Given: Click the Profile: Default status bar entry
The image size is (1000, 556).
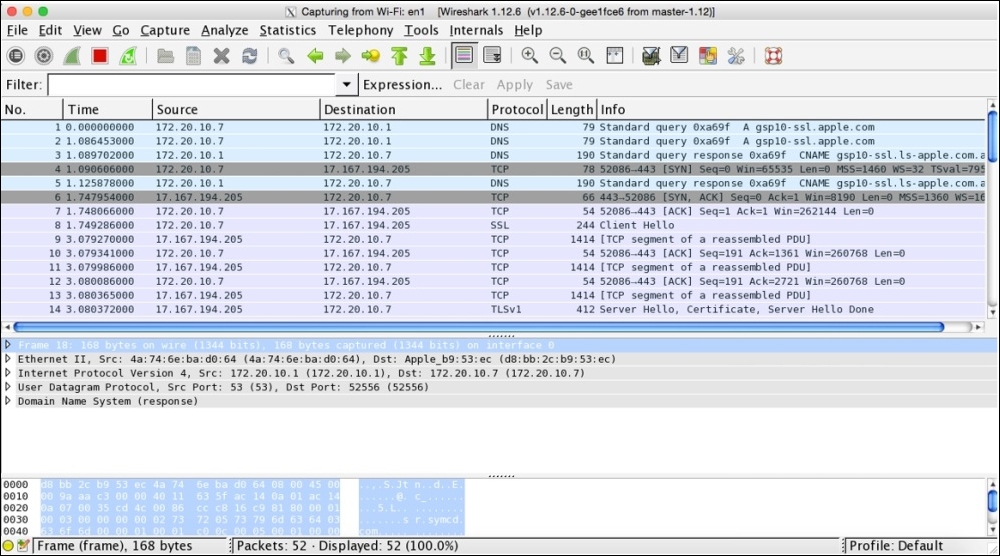Looking at the screenshot, I should [895, 546].
